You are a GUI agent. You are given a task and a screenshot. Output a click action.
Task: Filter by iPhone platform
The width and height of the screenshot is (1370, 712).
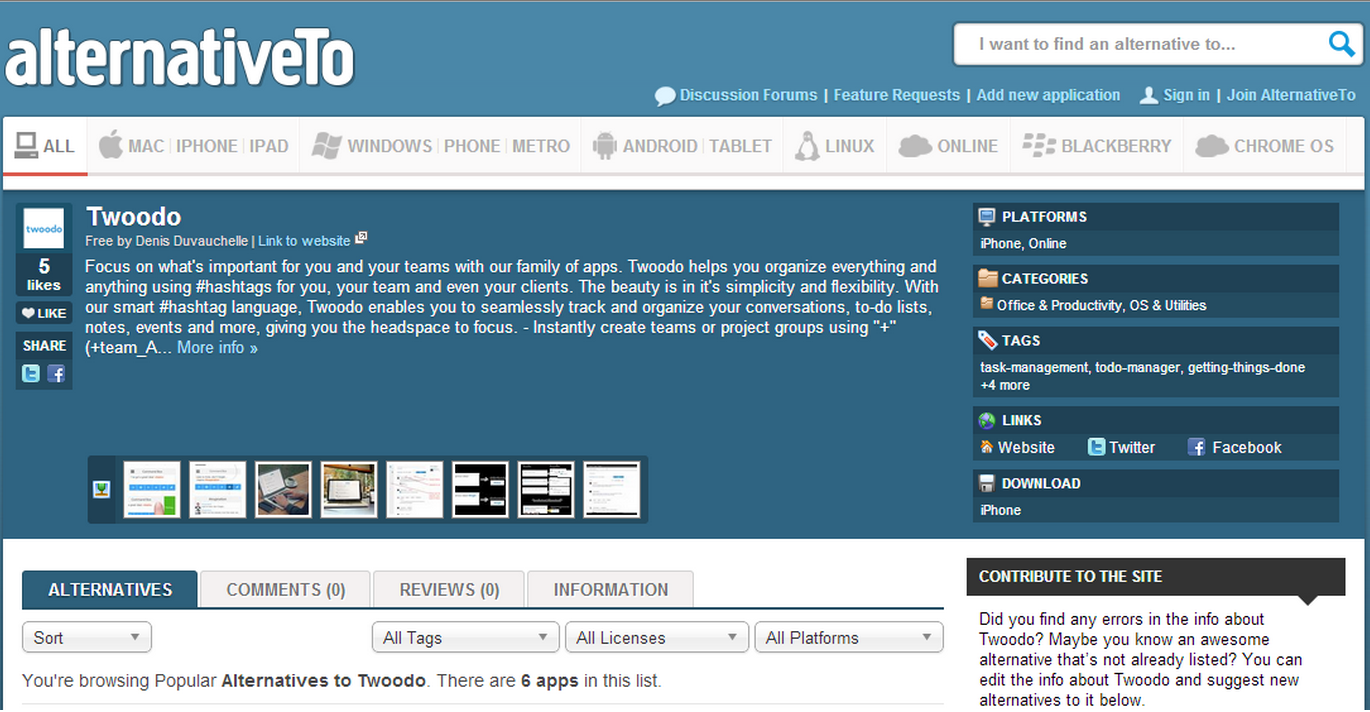click(x=207, y=146)
